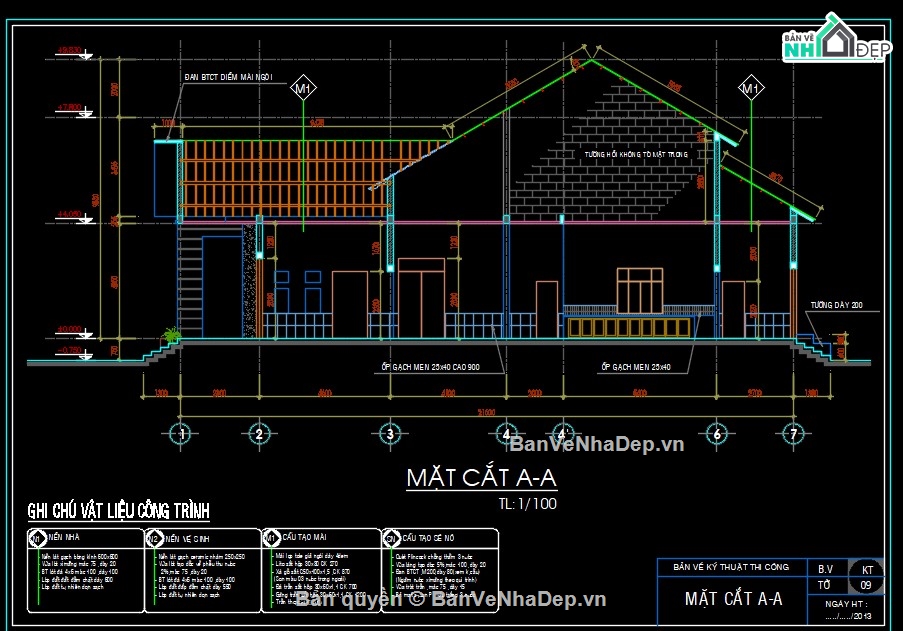Click the Bản Vẽ Nhà Đẹp house logo
Image resolution: width=903 pixels, height=631 pixels.
(x=836, y=42)
